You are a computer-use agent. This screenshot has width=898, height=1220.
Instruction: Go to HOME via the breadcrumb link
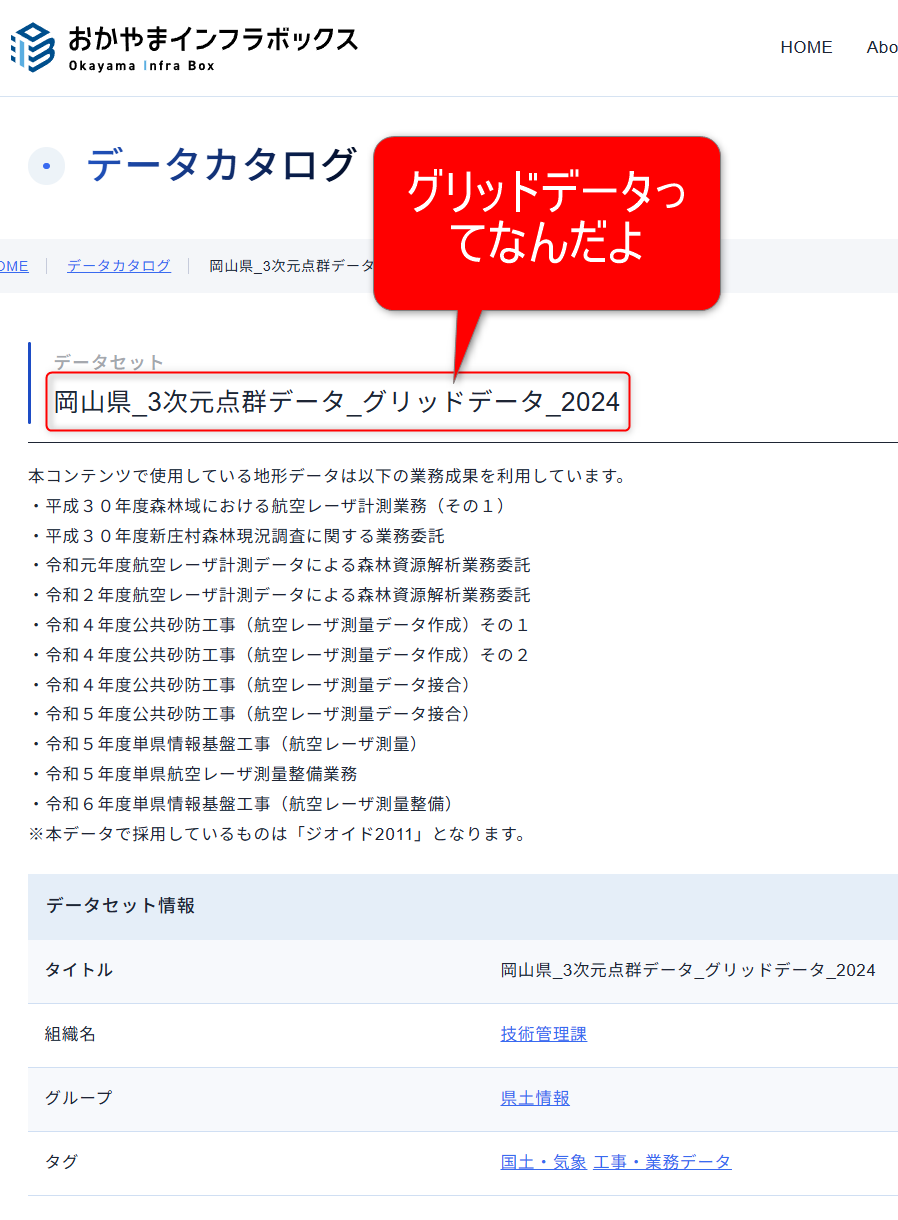13,266
